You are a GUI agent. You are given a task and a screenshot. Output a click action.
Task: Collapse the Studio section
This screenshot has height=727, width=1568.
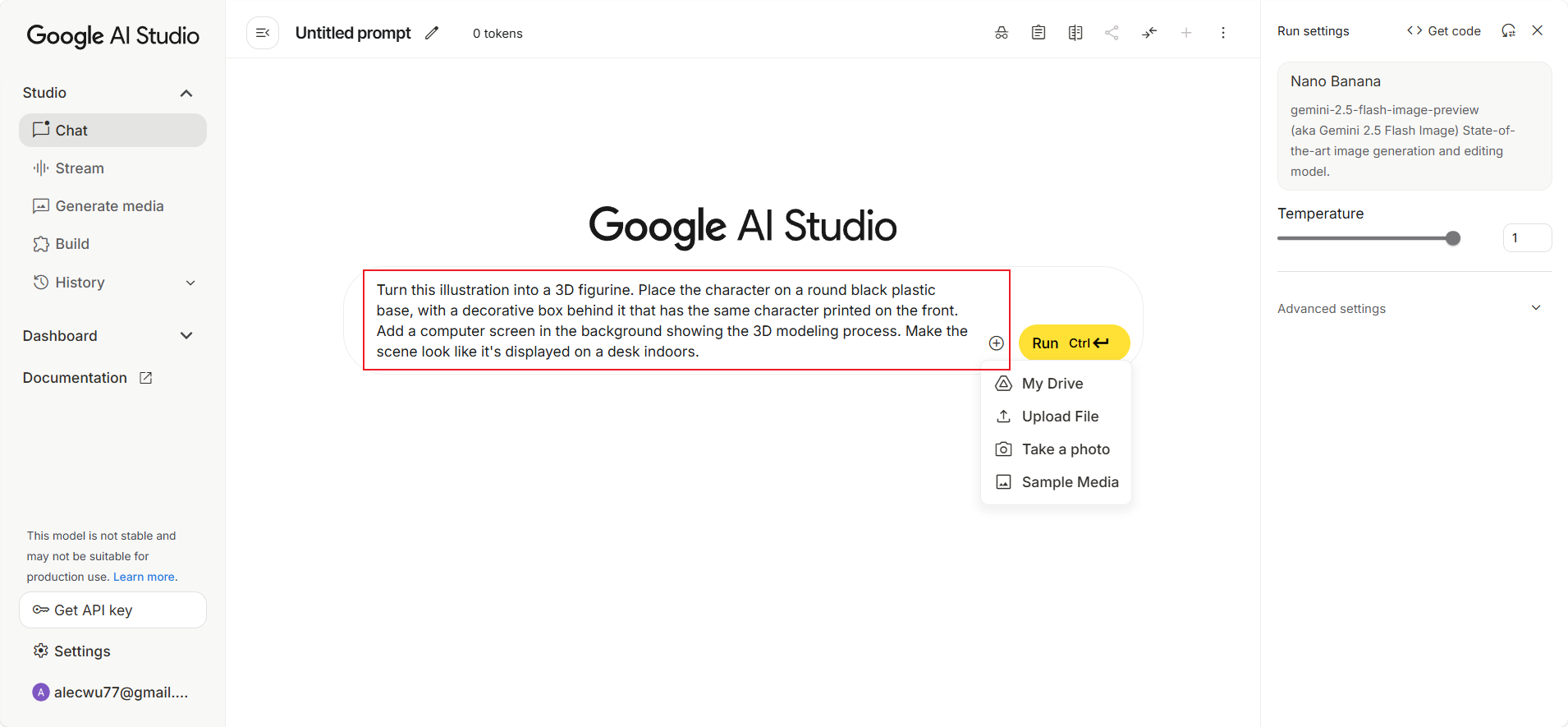pyautogui.click(x=186, y=93)
